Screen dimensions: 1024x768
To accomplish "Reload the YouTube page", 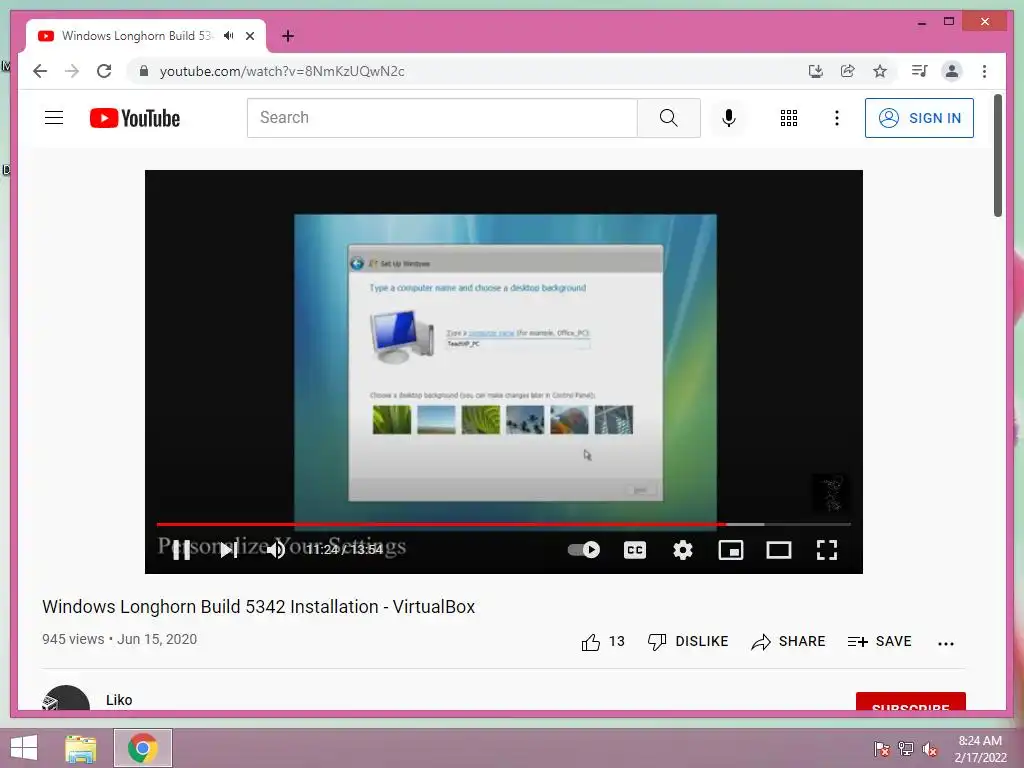I will [x=104, y=71].
